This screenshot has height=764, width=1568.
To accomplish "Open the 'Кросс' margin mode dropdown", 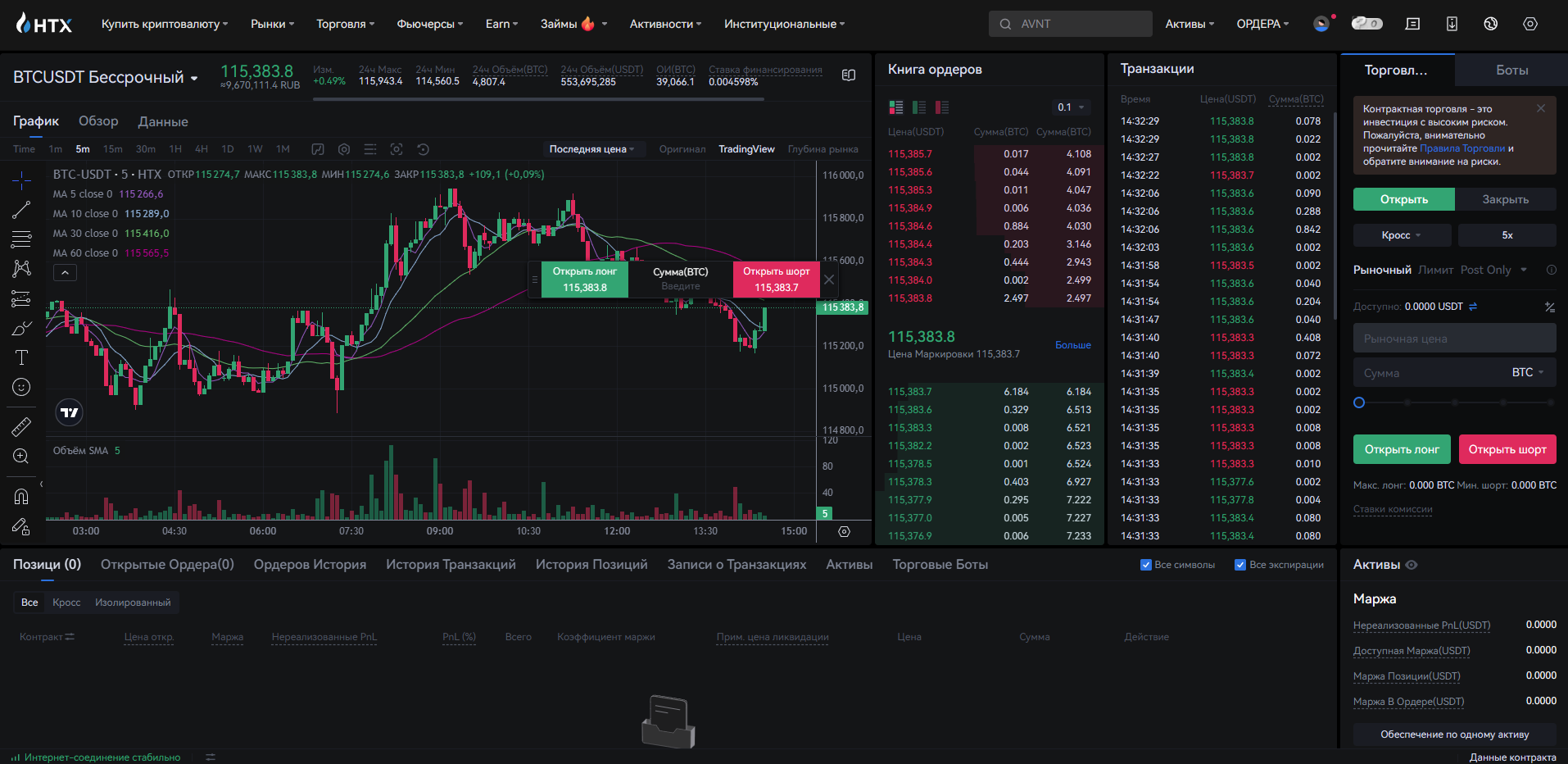I will [1402, 235].
